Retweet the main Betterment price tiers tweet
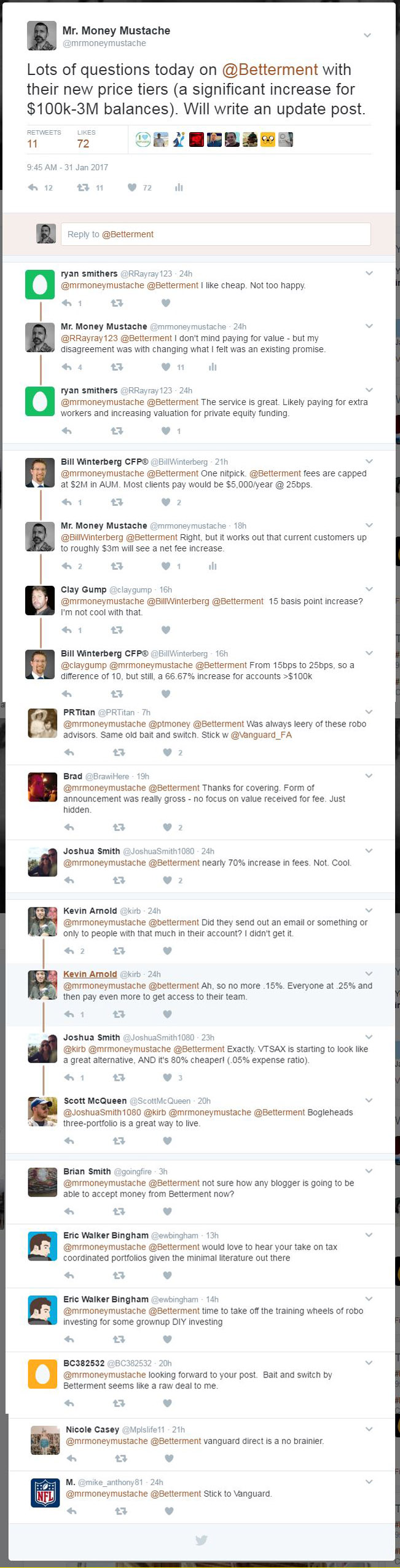This screenshot has height=1568, width=400. click(x=83, y=187)
